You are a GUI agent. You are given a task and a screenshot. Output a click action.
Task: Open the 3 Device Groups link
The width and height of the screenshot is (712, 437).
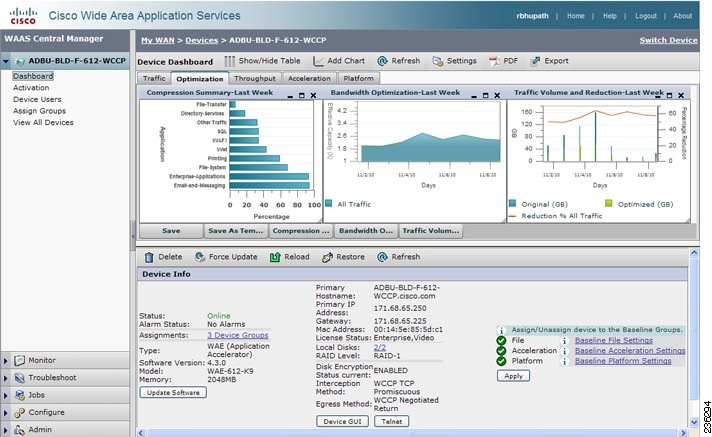(237, 335)
